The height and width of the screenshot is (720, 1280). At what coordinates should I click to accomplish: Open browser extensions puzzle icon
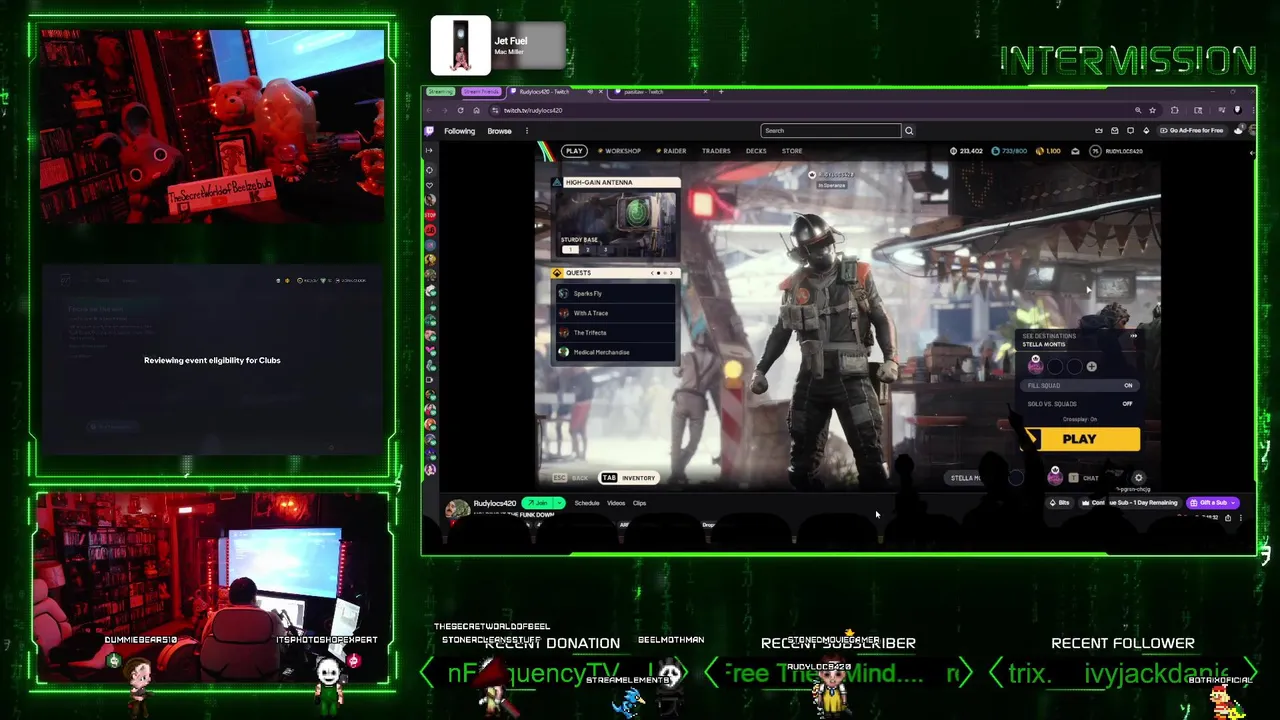pos(1175,110)
